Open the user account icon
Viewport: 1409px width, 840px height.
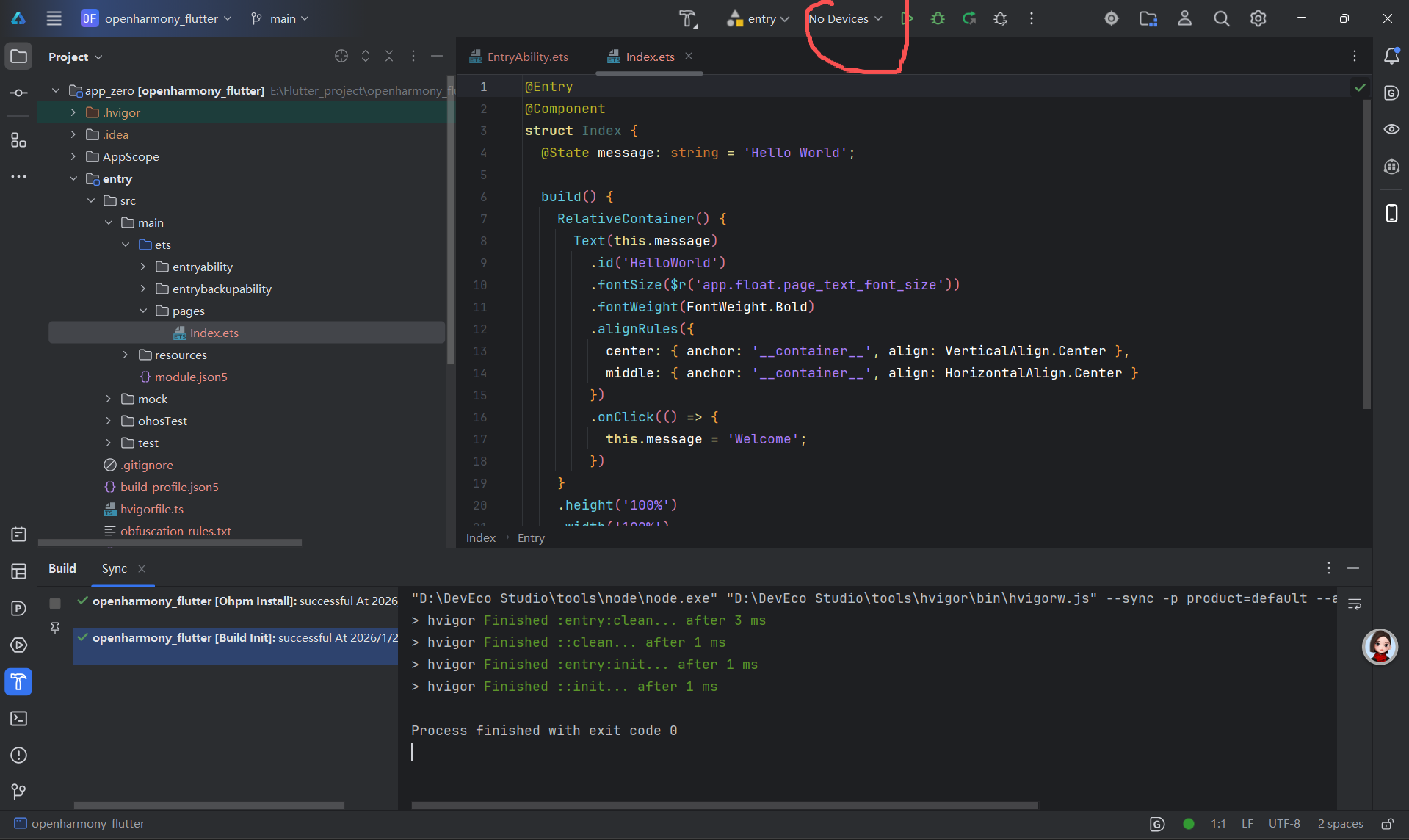1184,18
